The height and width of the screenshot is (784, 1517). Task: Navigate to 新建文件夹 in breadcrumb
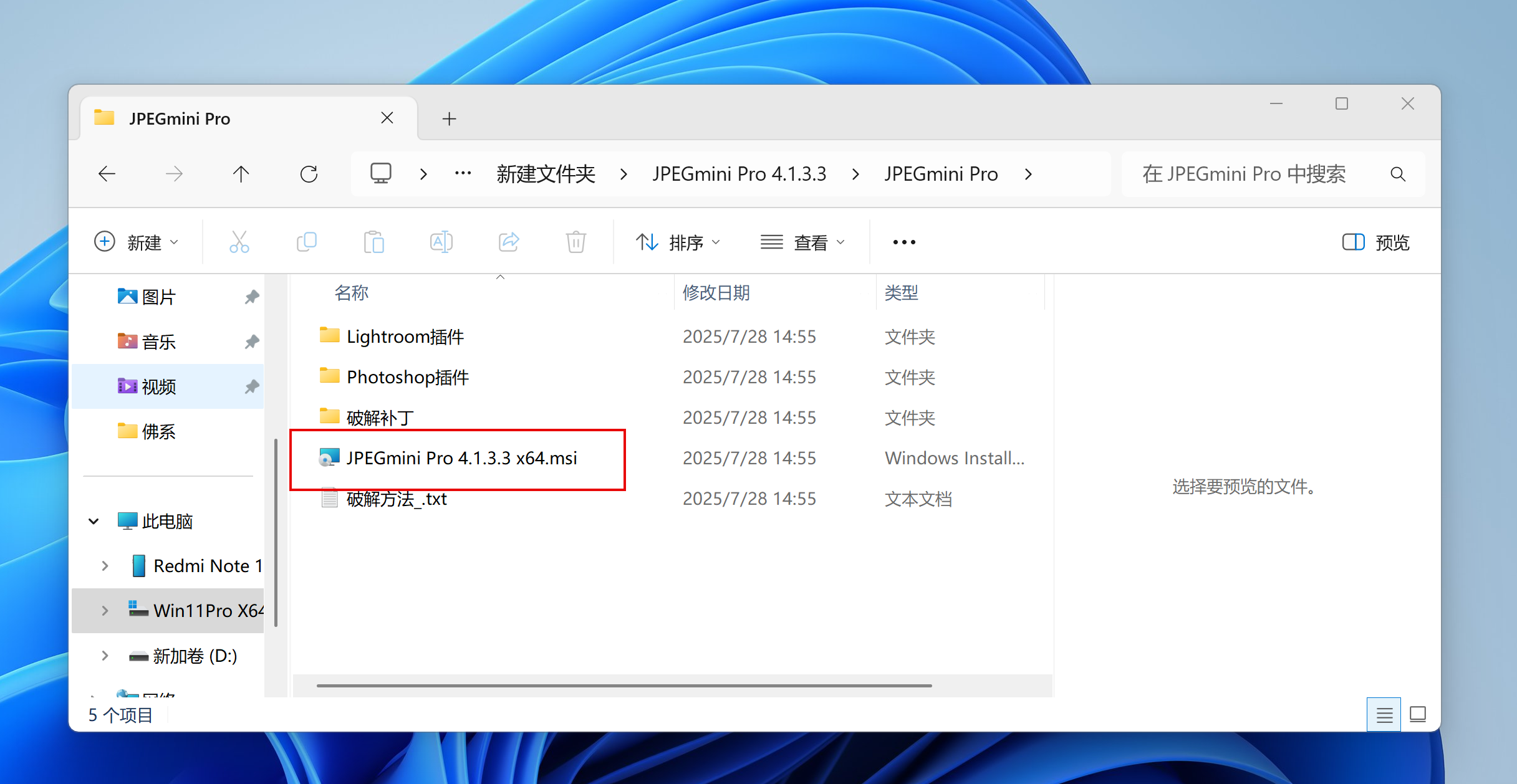click(x=546, y=174)
